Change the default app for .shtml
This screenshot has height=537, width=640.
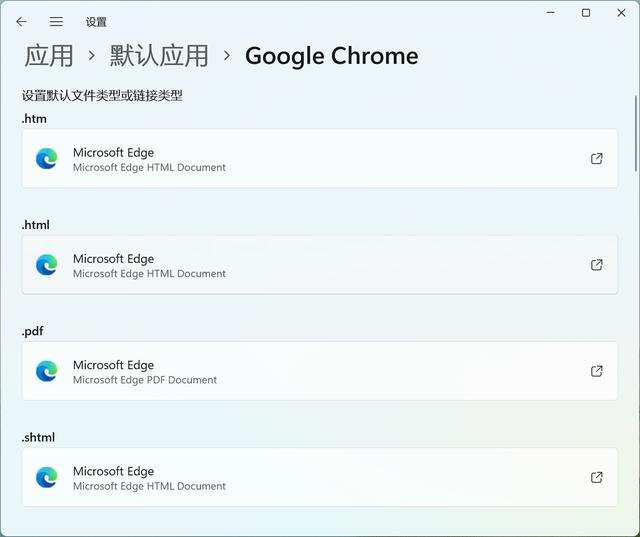(320, 477)
